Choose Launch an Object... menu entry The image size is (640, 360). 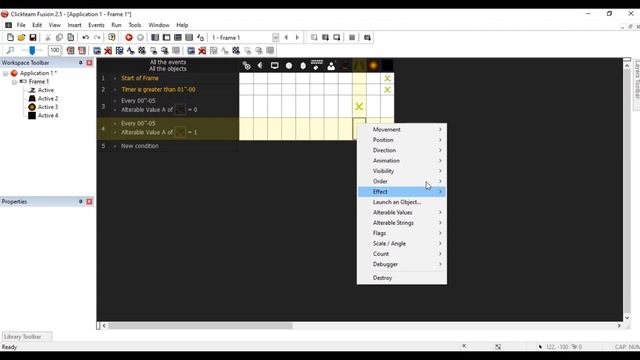point(402,202)
